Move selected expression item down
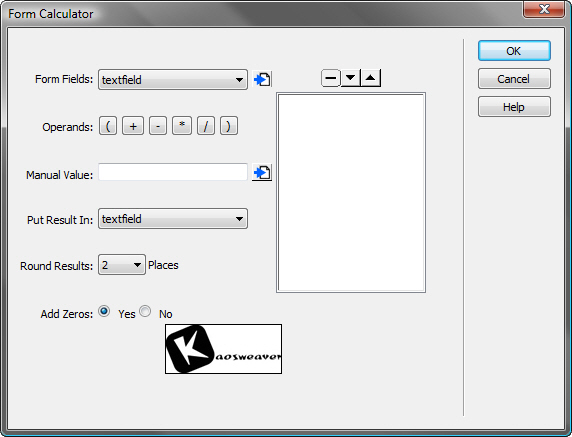The image size is (572, 437). click(351, 78)
